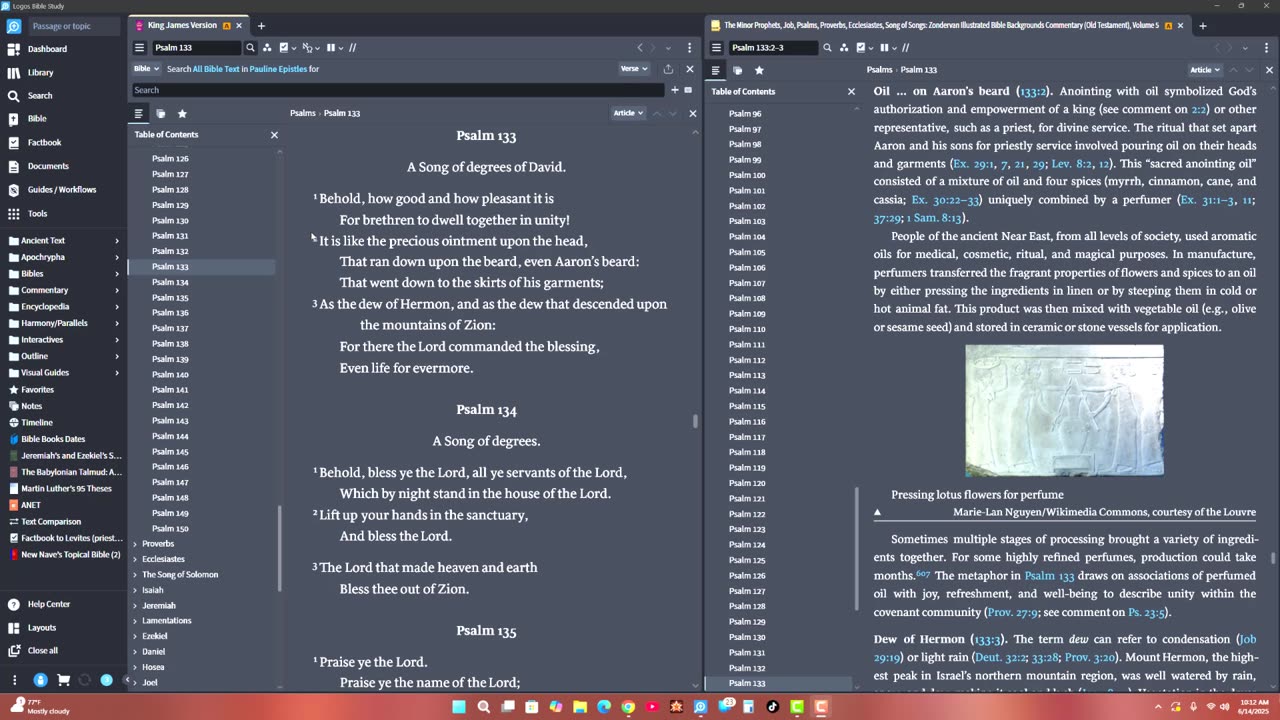Screen dimensions: 1280x720
Task: Click the KJV text vertical scrollbar thumb
Action: (696, 421)
